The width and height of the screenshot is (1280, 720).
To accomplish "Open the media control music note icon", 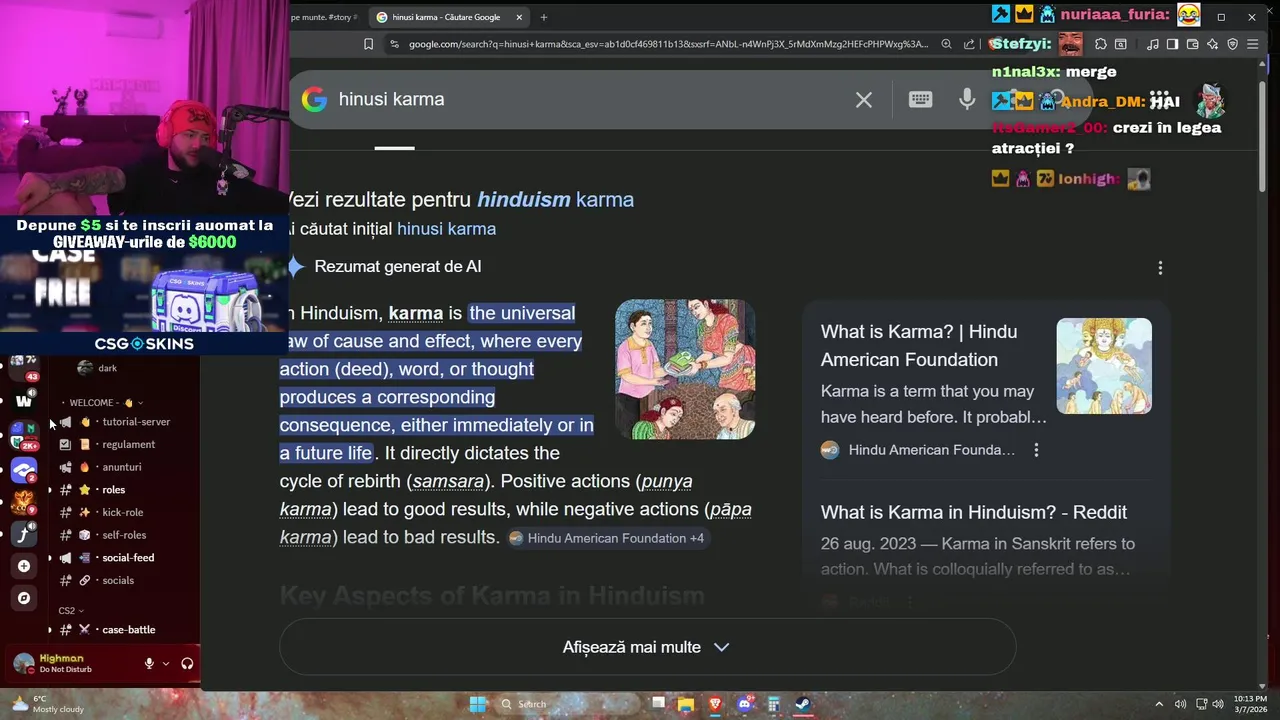I will [1153, 44].
